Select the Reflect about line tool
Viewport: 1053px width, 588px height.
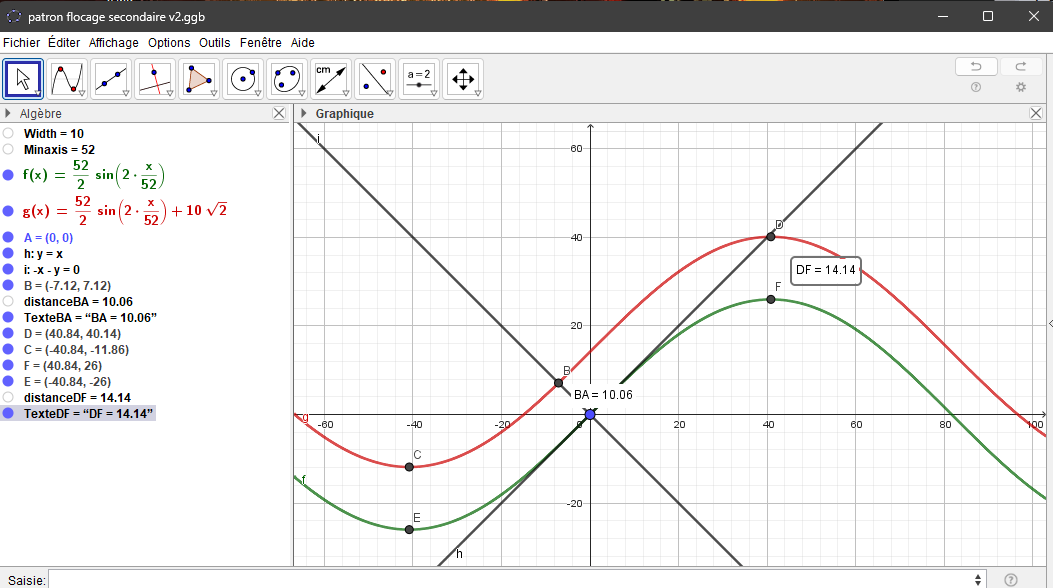point(375,79)
